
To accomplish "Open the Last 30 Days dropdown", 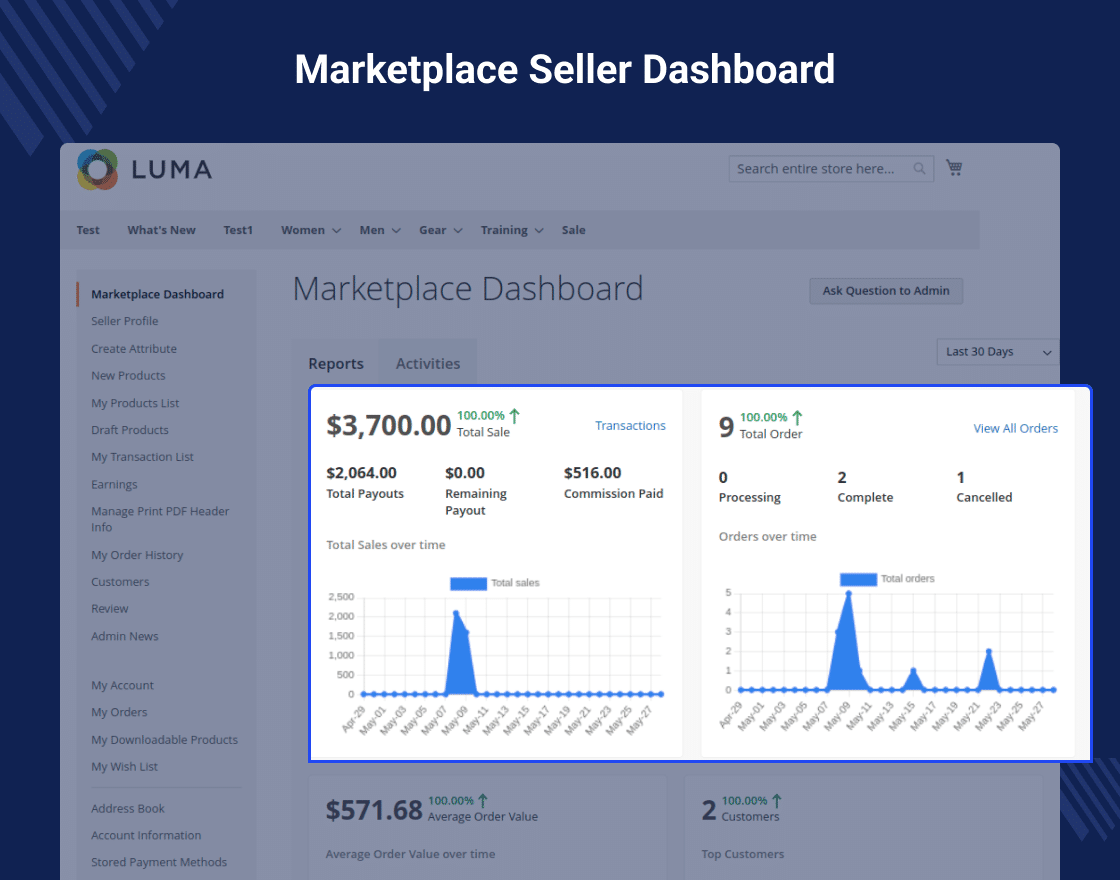I will point(996,352).
